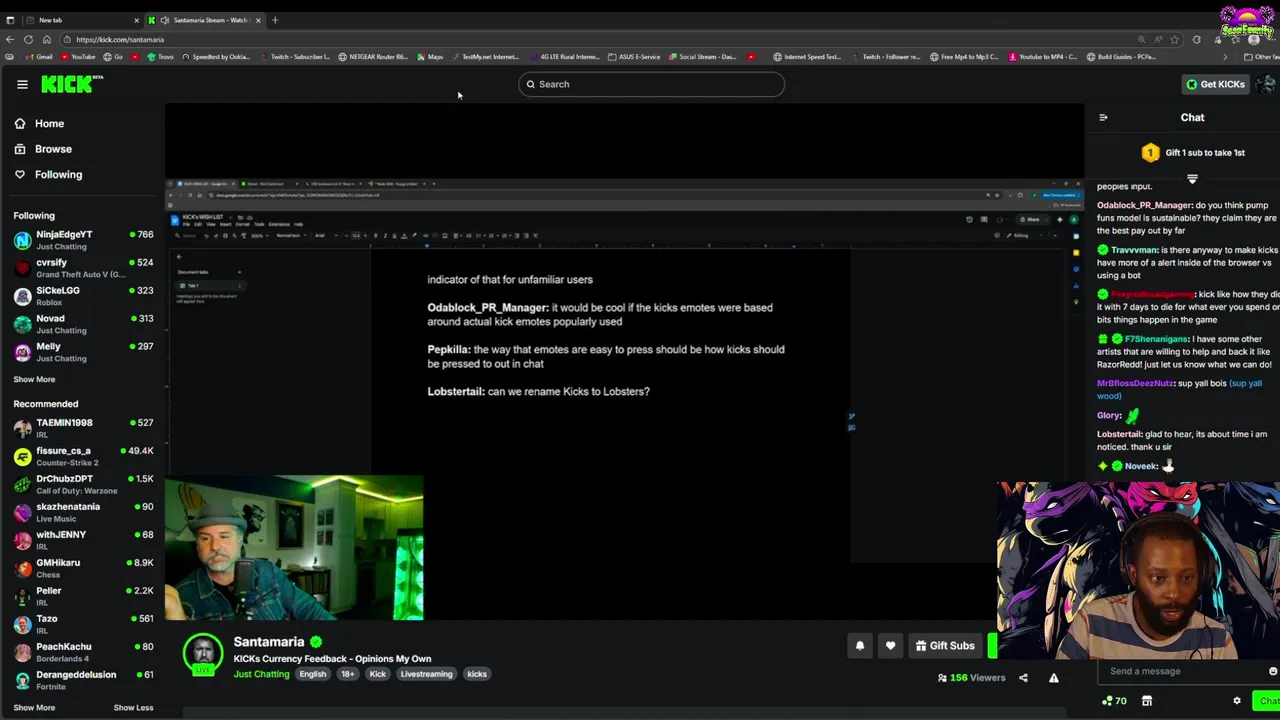Viewport: 1280px width, 720px height.
Task: Expand Following list with Show More
Action: point(34,379)
